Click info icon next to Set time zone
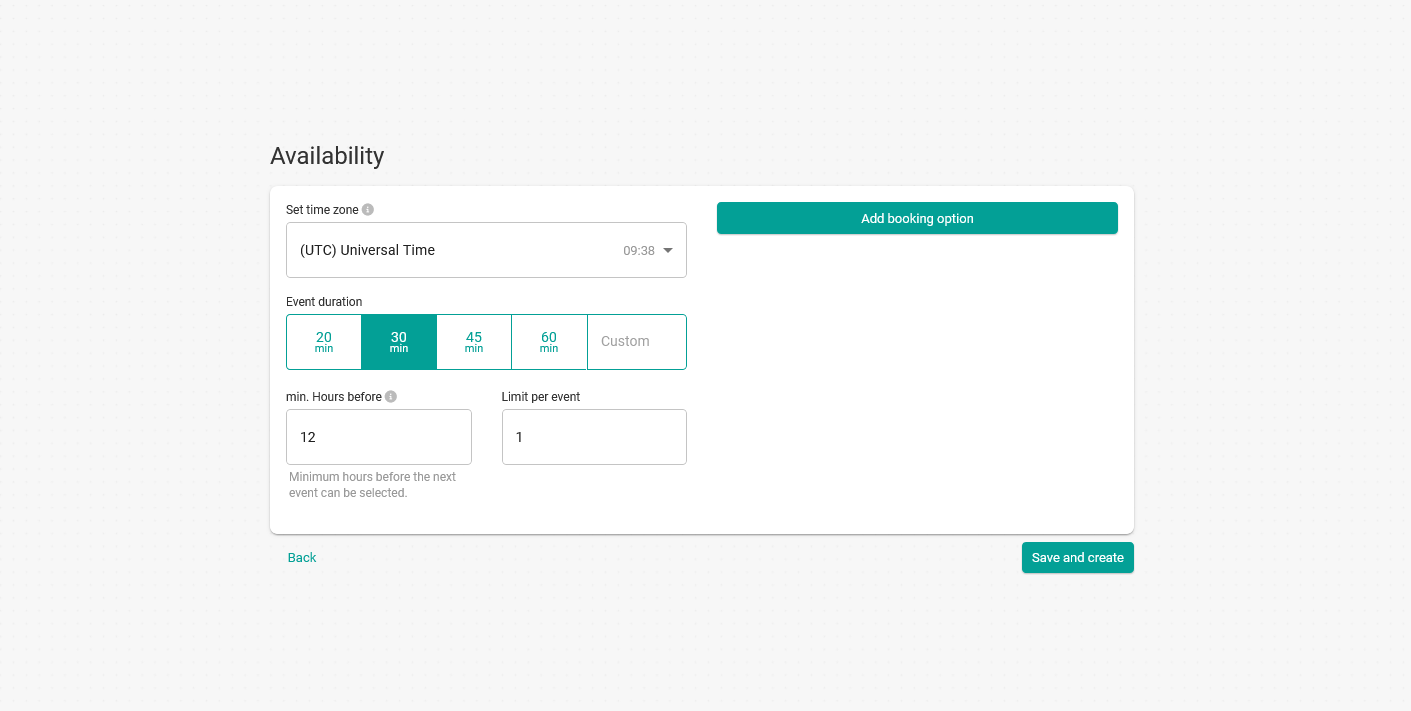The height and width of the screenshot is (711, 1411). [x=368, y=210]
